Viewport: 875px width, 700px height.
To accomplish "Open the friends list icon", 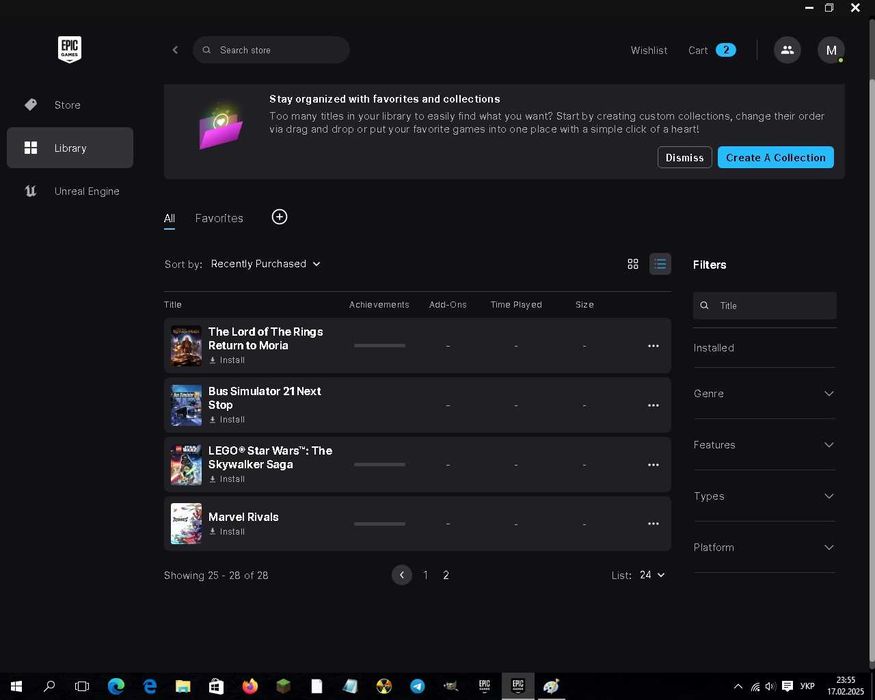I will tap(787, 50).
